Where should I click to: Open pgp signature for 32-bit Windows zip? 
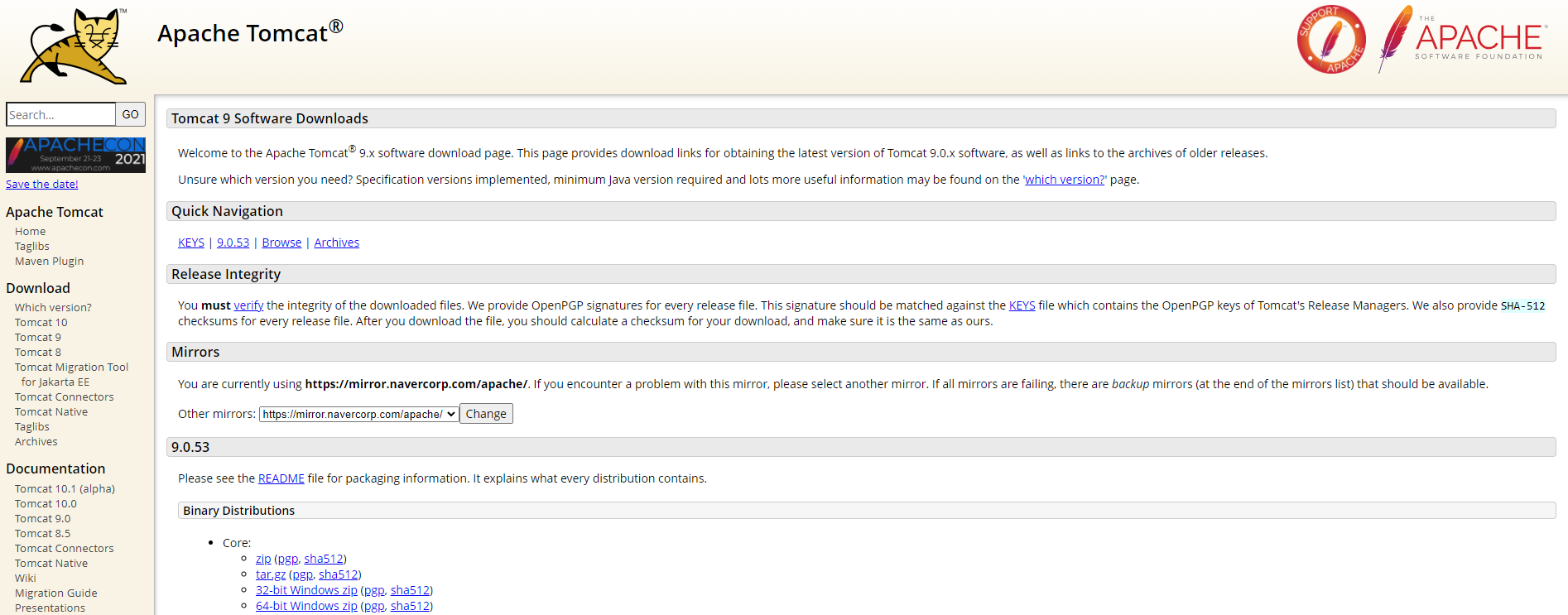pyautogui.click(x=374, y=590)
